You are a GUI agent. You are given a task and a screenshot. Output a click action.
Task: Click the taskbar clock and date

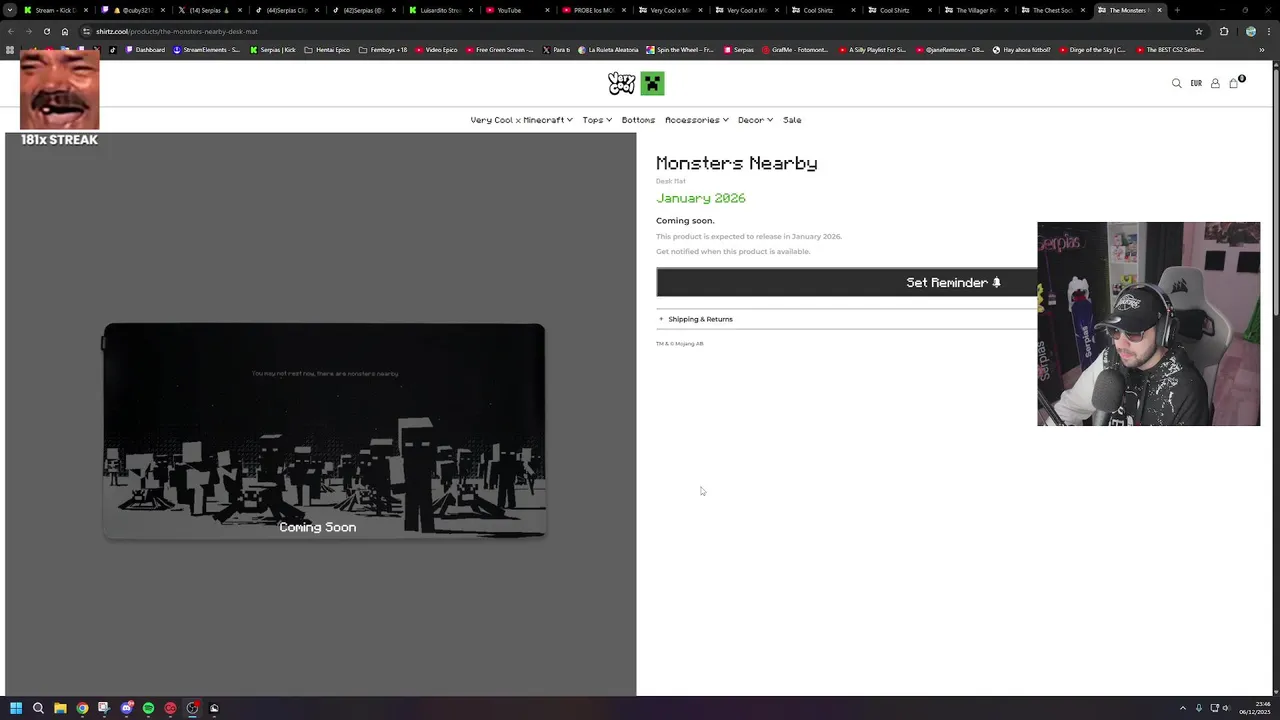[x=1254, y=708]
